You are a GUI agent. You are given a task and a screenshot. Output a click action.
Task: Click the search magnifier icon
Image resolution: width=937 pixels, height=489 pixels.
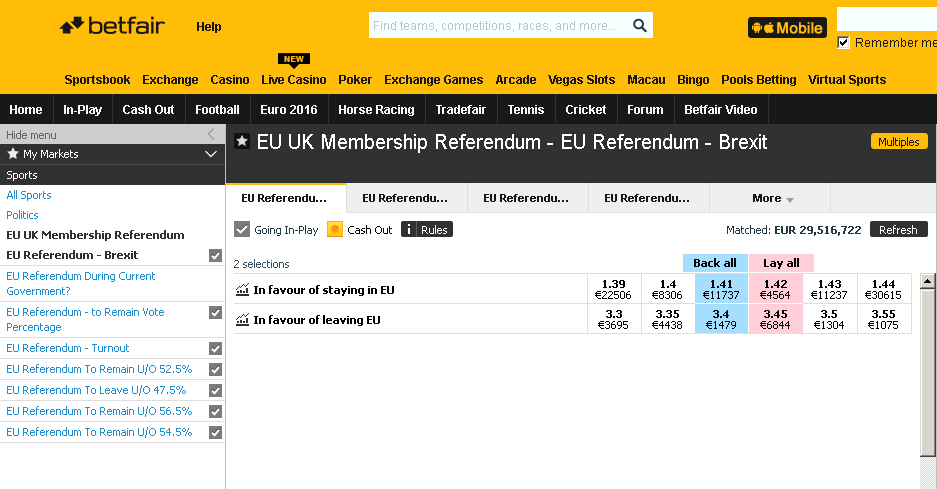[x=640, y=26]
